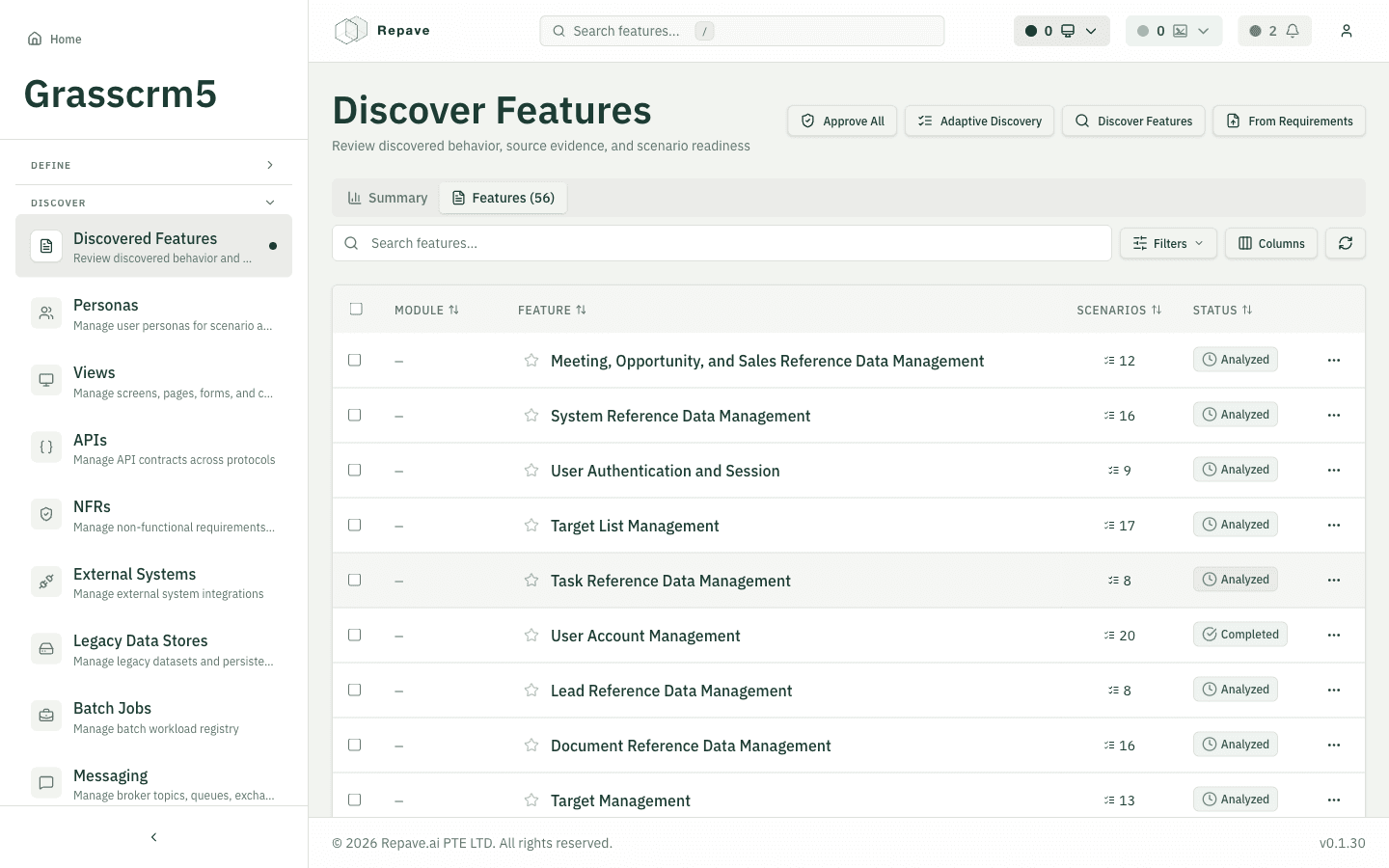Screen dimensions: 1389x868
Task: Open Legacy Data Stores in the sidebar
Action: coord(153,650)
